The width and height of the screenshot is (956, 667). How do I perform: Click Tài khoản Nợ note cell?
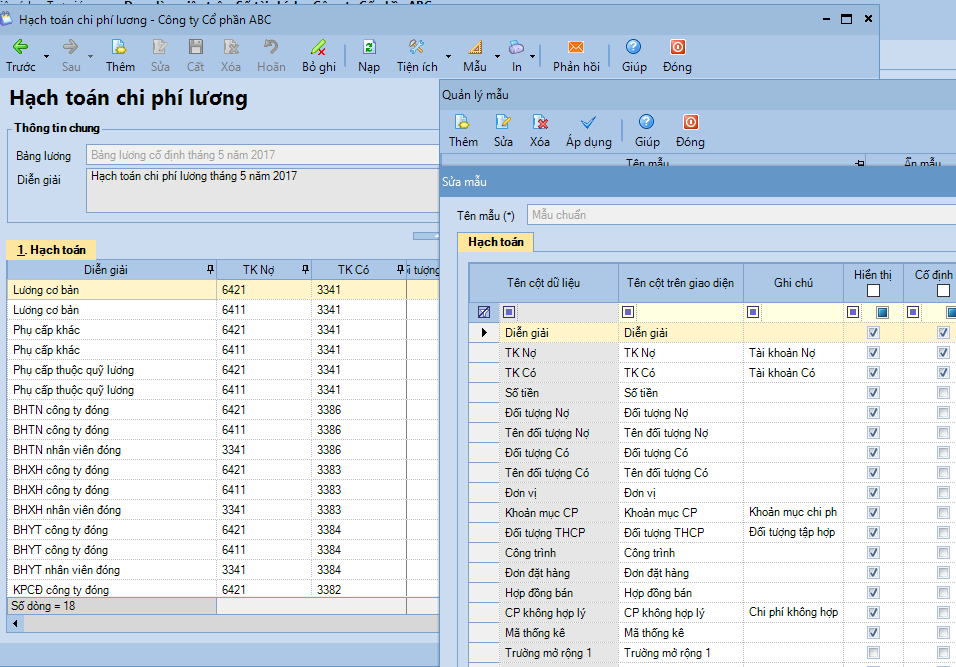tap(793, 353)
